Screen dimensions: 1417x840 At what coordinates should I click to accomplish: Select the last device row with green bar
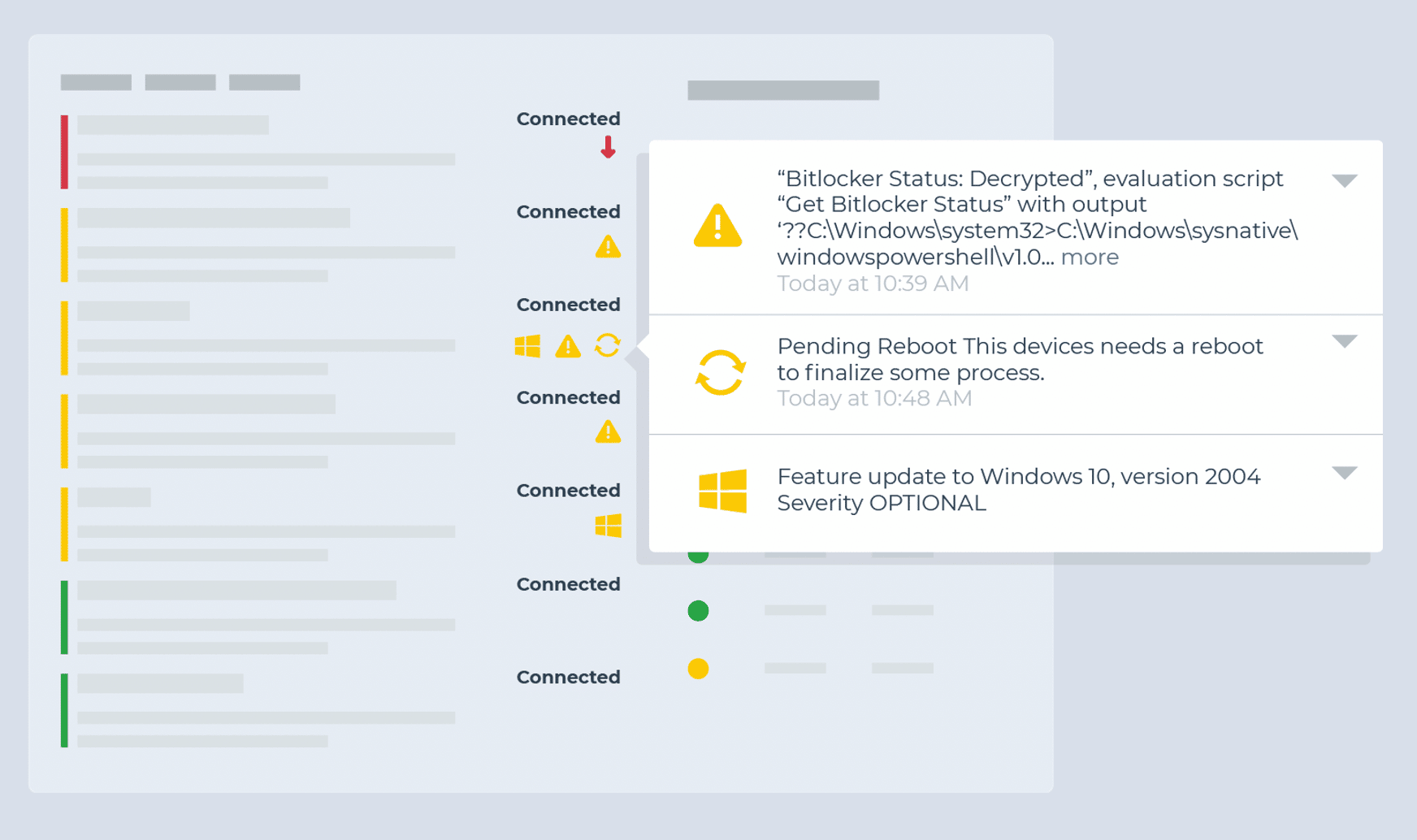(x=260, y=710)
